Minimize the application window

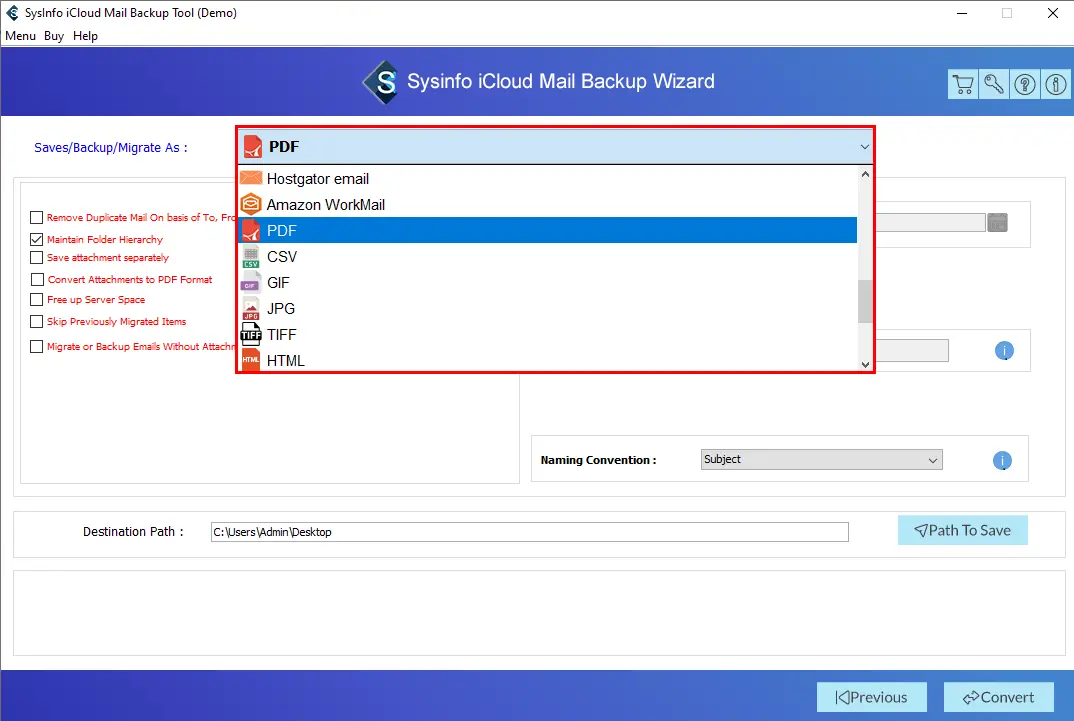point(962,13)
